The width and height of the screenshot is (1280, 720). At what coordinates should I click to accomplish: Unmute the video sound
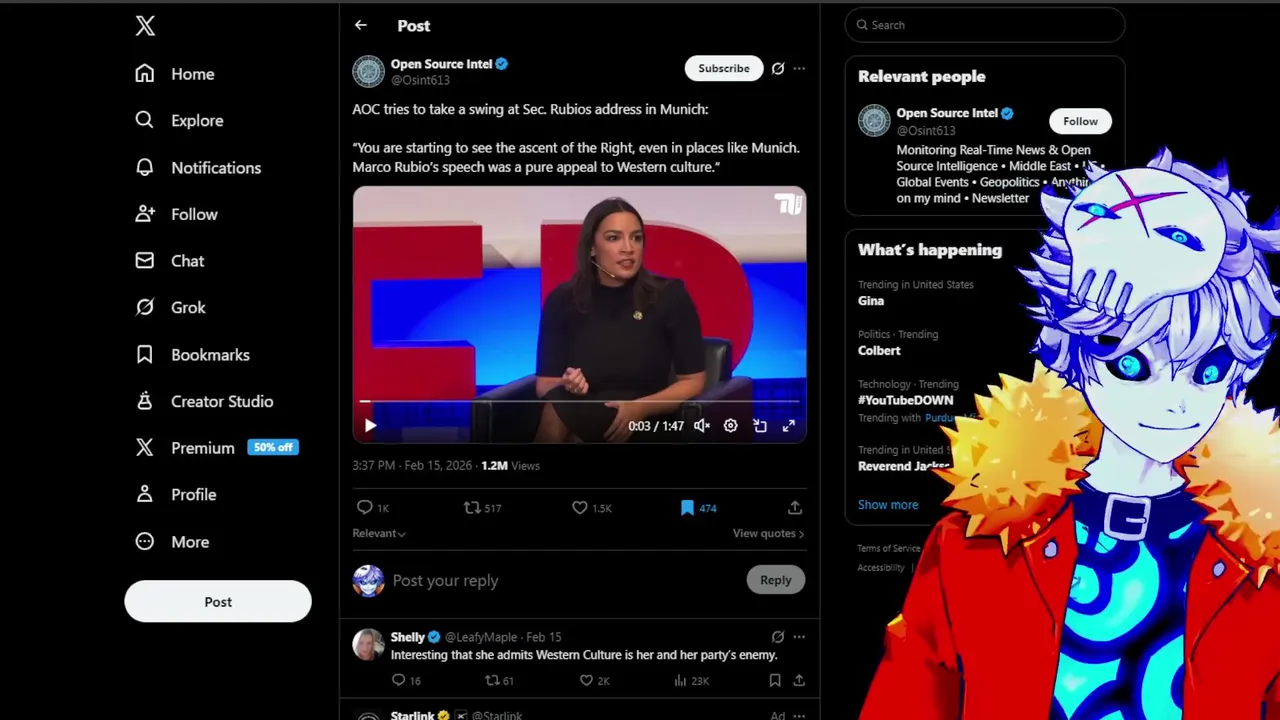pos(702,425)
